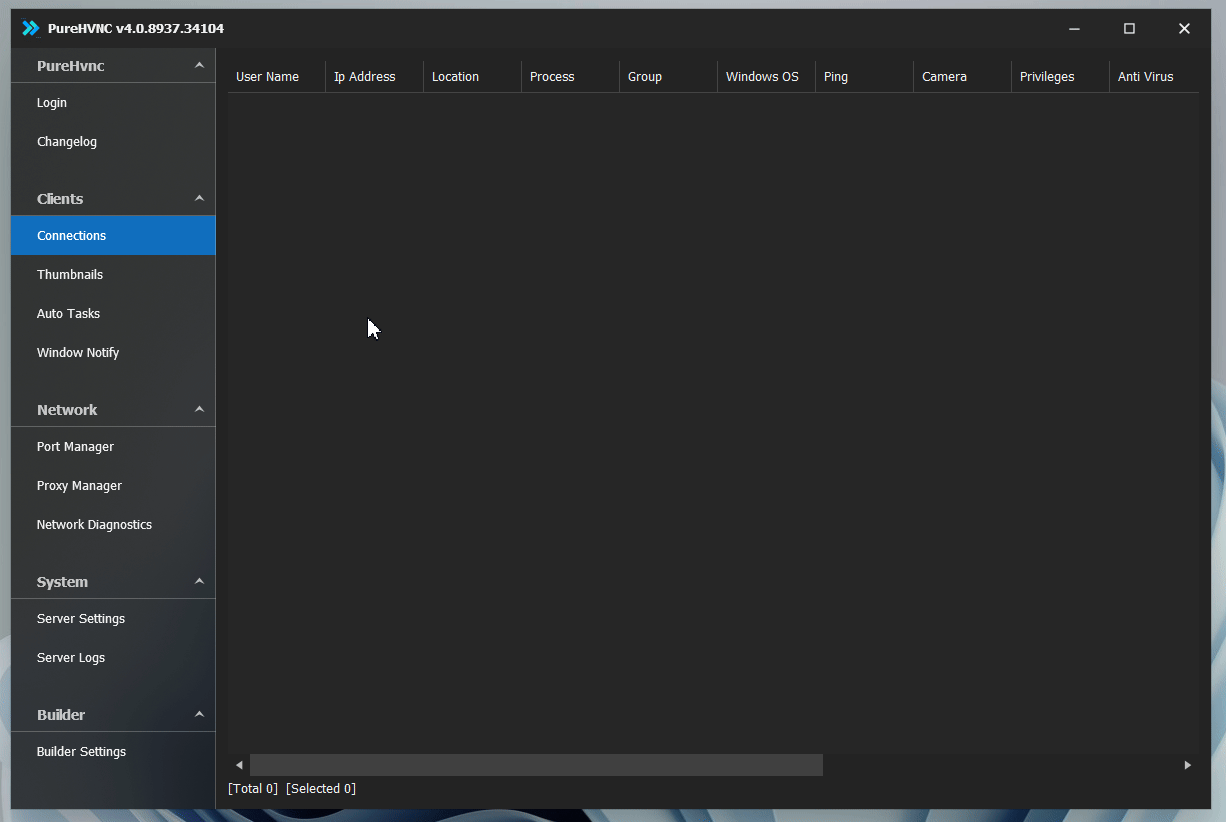Sort by the Ping column
The width and height of the screenshot is (1226, 822).
[865, 77]
